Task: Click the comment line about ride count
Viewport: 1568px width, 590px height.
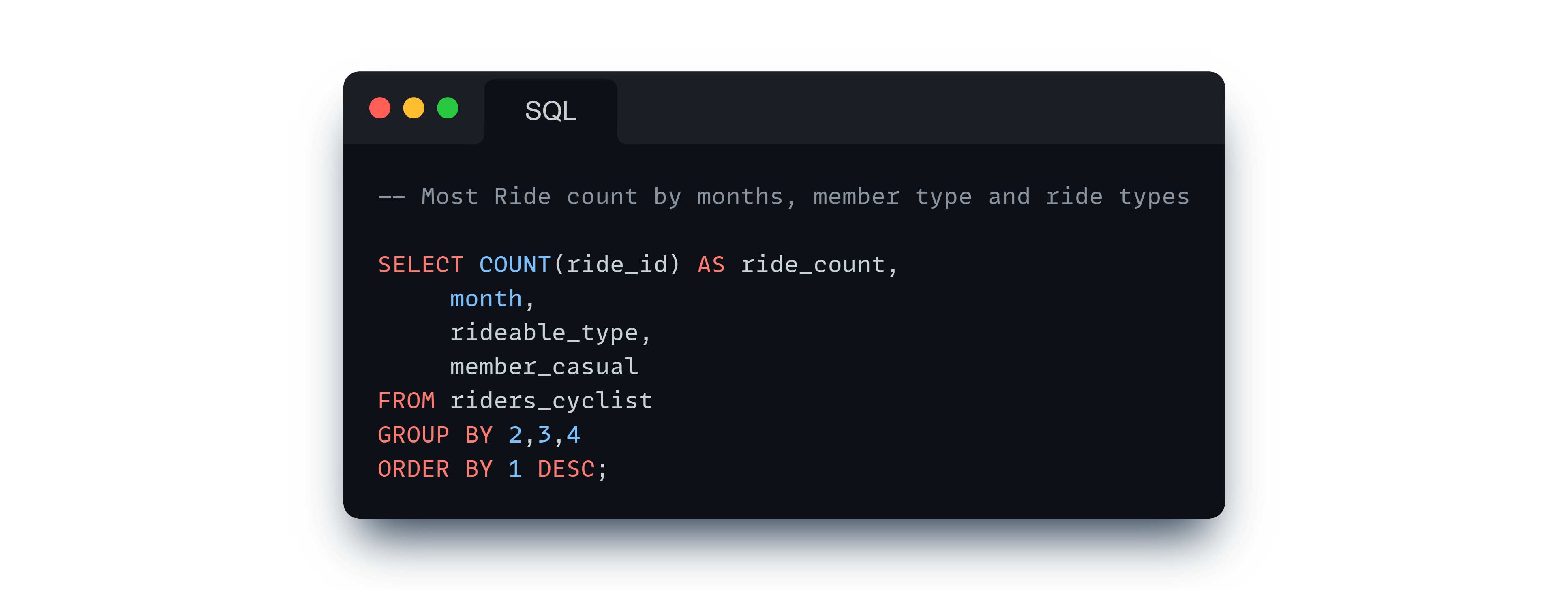Action: 784,197
